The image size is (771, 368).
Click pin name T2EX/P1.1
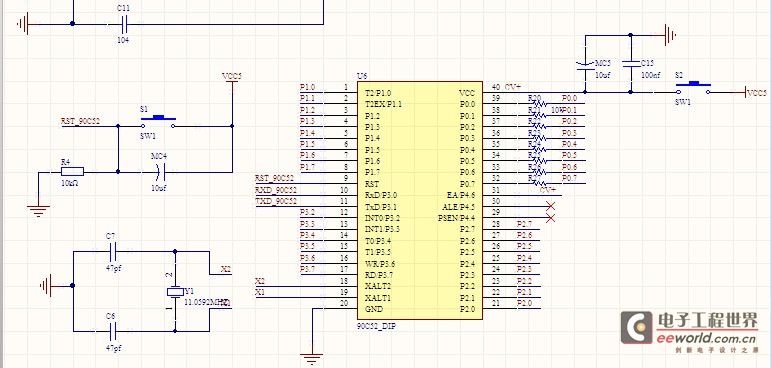(x=383, y=104)
